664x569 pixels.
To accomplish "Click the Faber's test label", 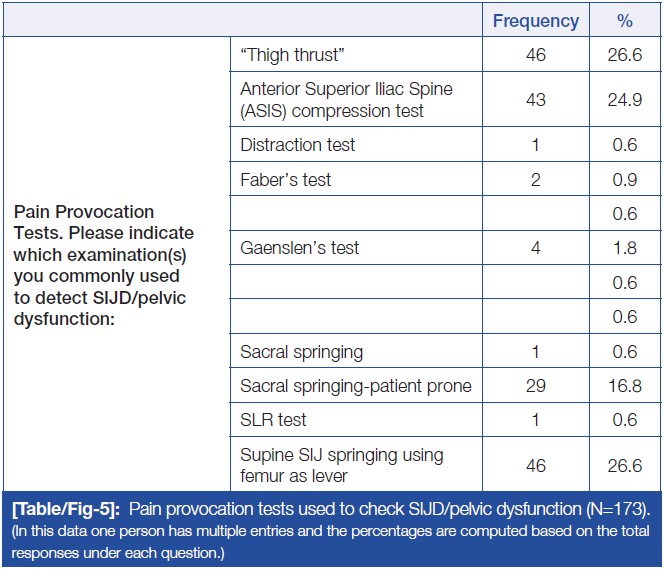I will coord(286,180).
